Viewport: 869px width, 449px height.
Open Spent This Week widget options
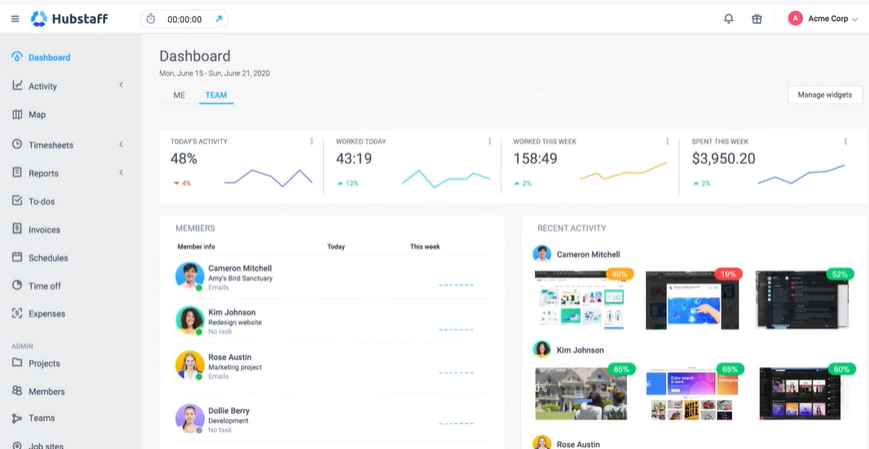(845, 141)
